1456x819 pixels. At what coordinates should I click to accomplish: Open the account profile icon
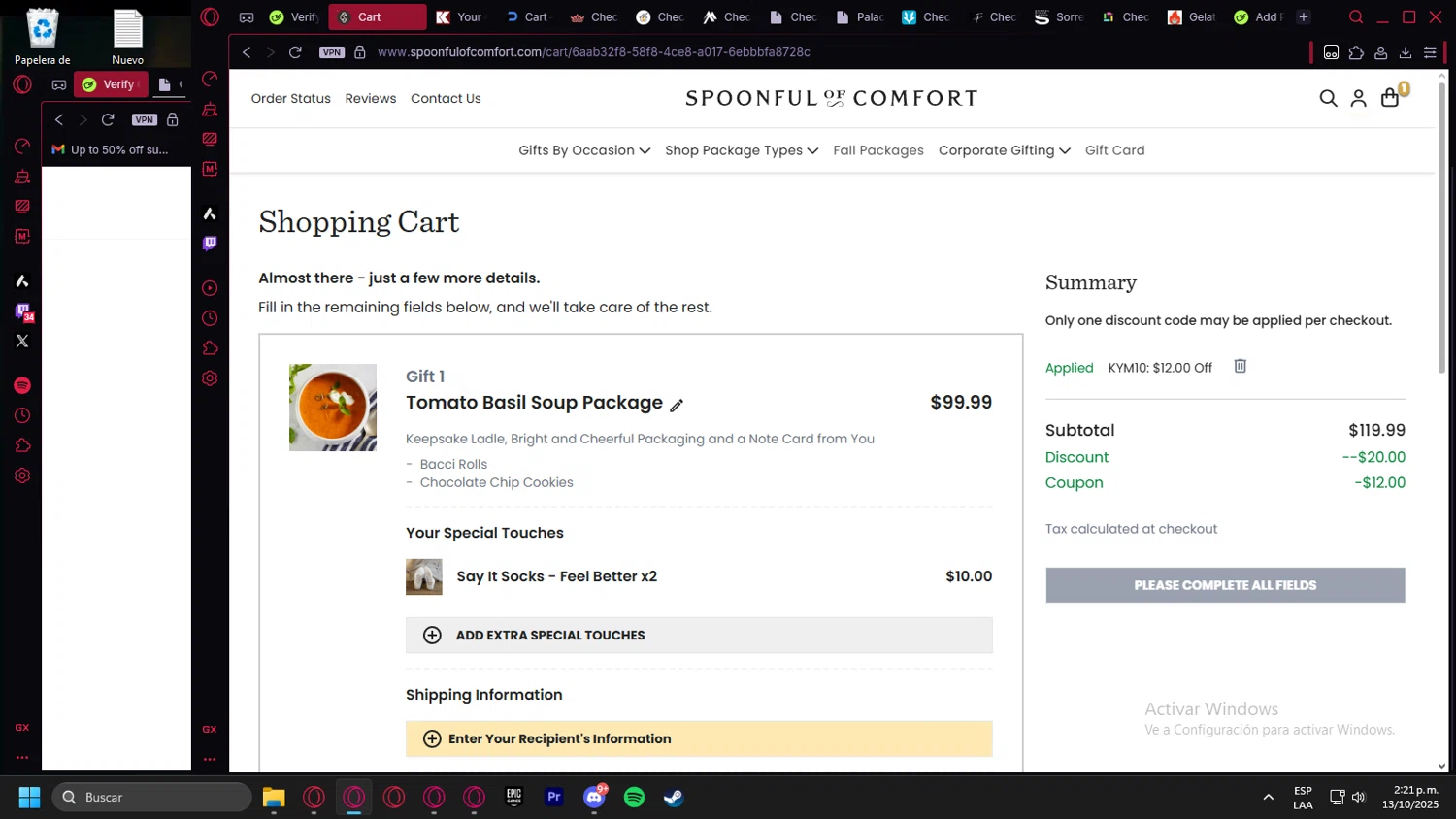[1359, 98]
